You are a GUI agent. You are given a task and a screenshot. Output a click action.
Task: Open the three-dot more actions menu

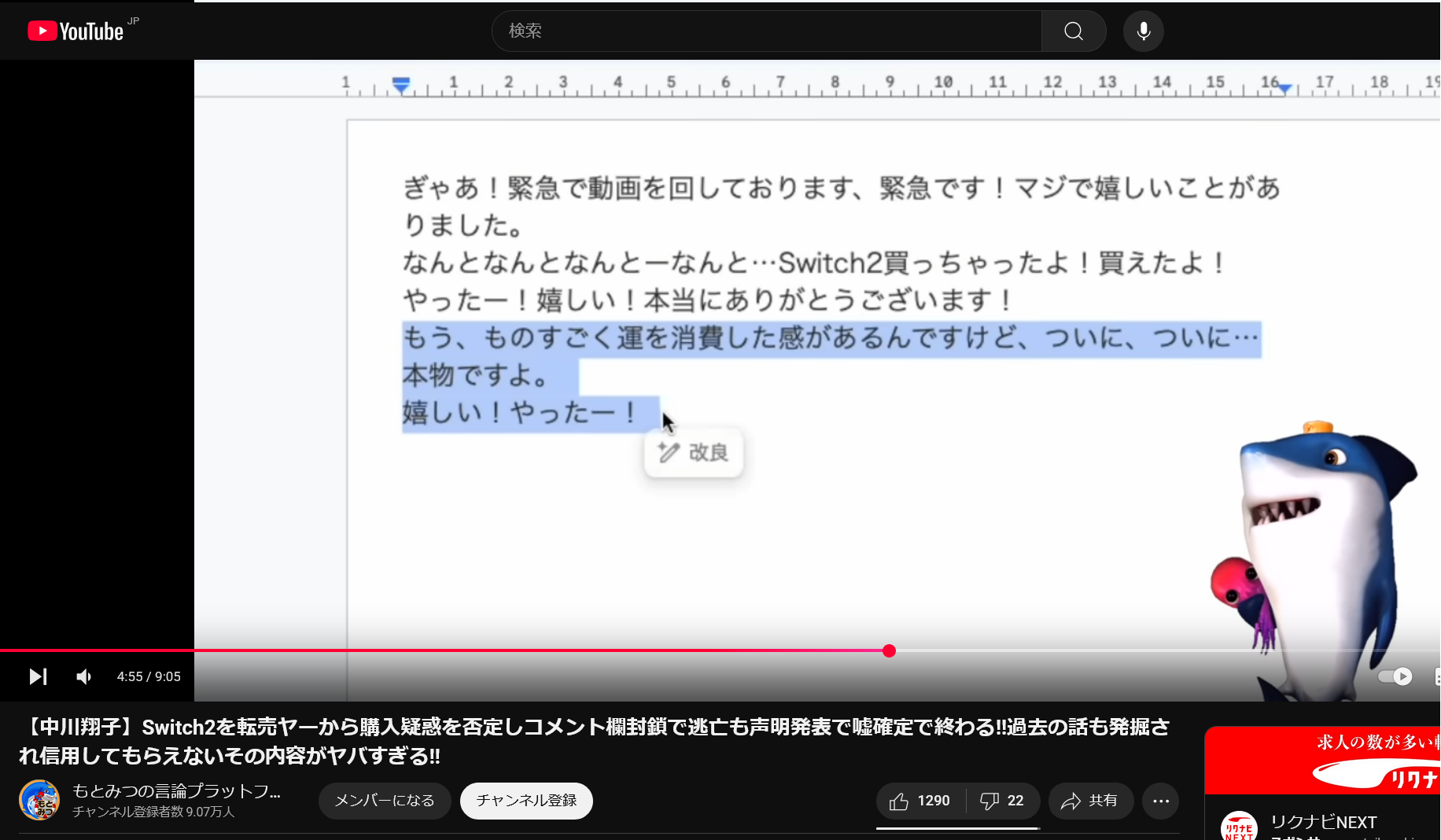click(x=1161, y=801)
